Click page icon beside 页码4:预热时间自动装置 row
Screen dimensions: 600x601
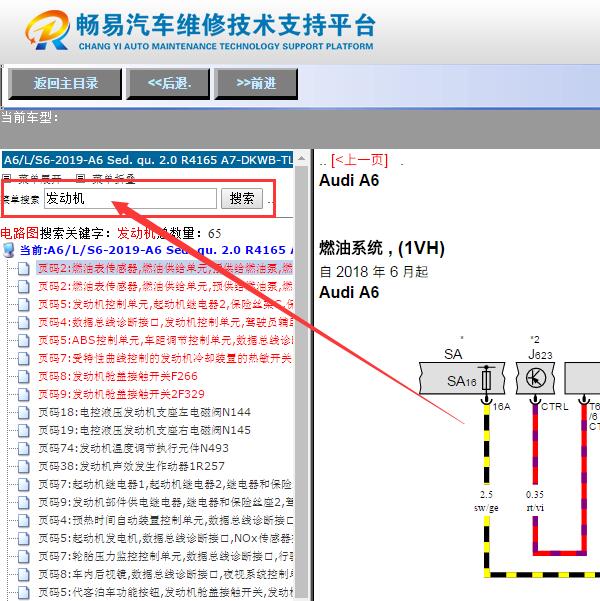click(23, 521)
